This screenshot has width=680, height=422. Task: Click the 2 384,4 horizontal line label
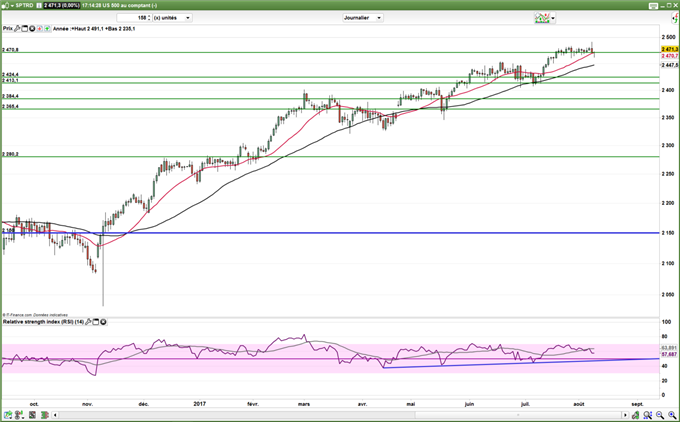click(10, 96)
